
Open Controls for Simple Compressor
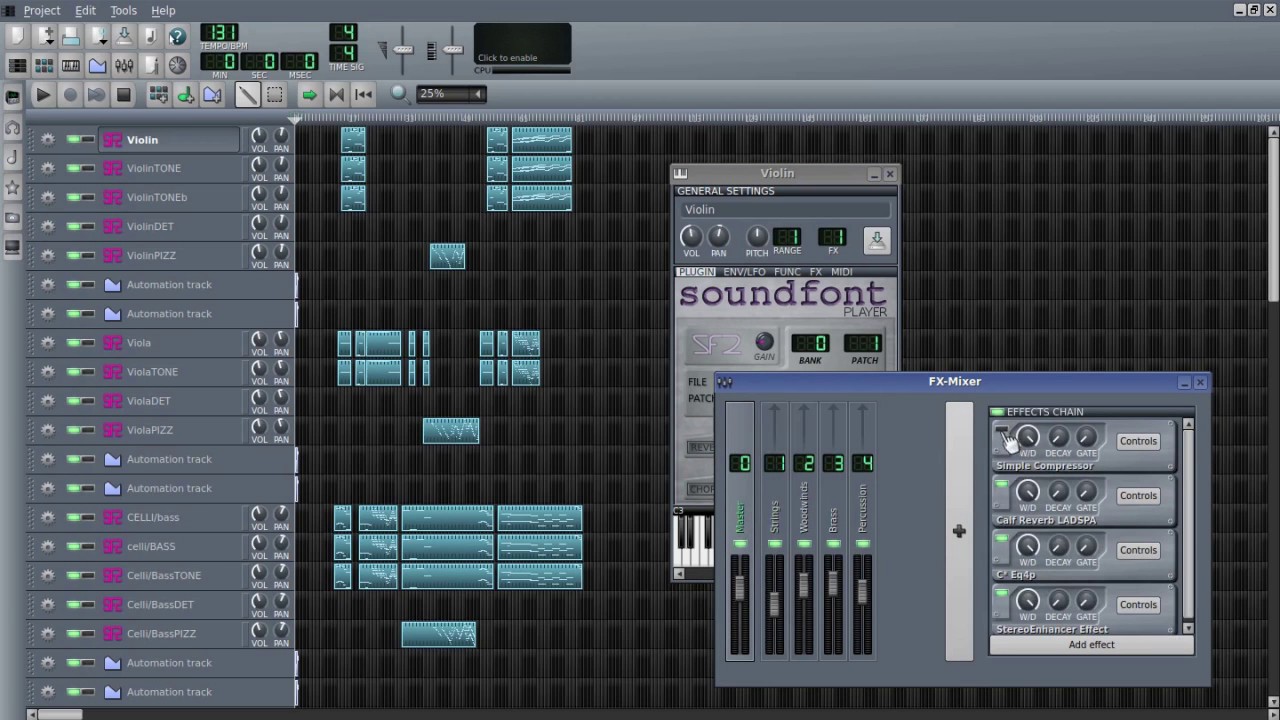point(1138,441)
